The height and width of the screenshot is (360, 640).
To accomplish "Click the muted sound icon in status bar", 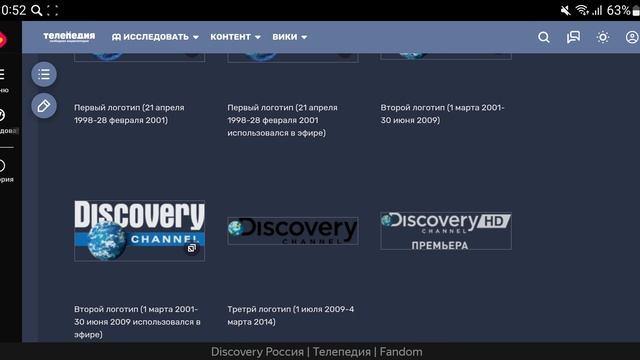I will click(566, 10).
